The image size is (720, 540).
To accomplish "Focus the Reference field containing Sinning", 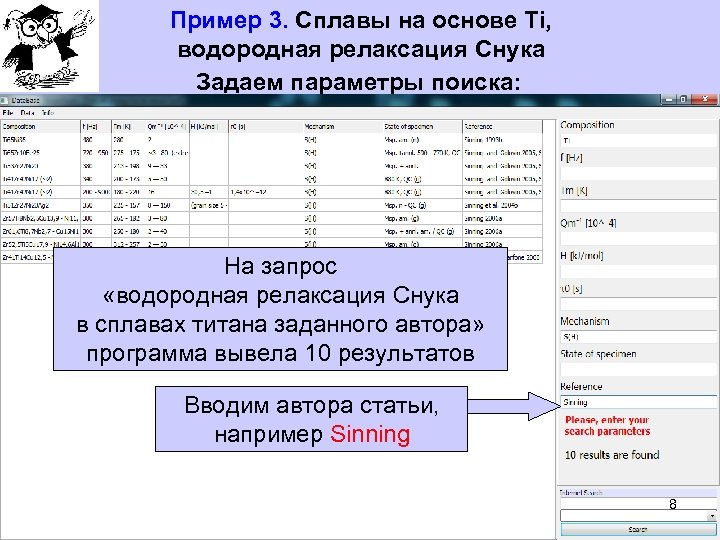I will click(x=638, y=402).
